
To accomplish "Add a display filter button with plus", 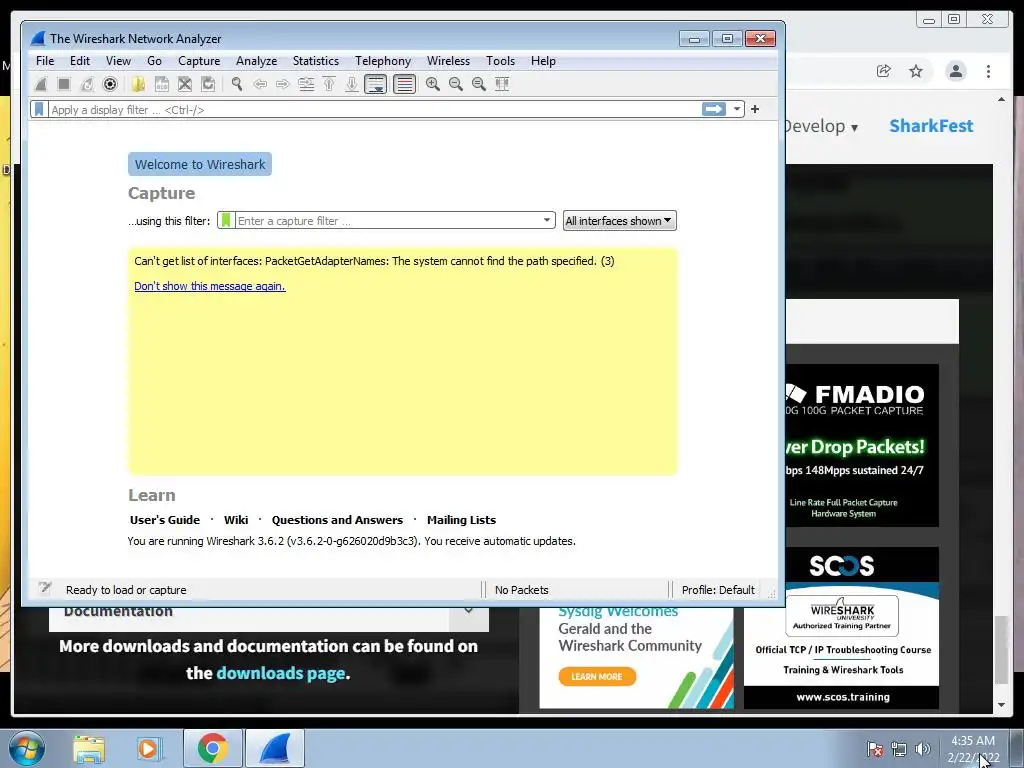I will point(755,109).
